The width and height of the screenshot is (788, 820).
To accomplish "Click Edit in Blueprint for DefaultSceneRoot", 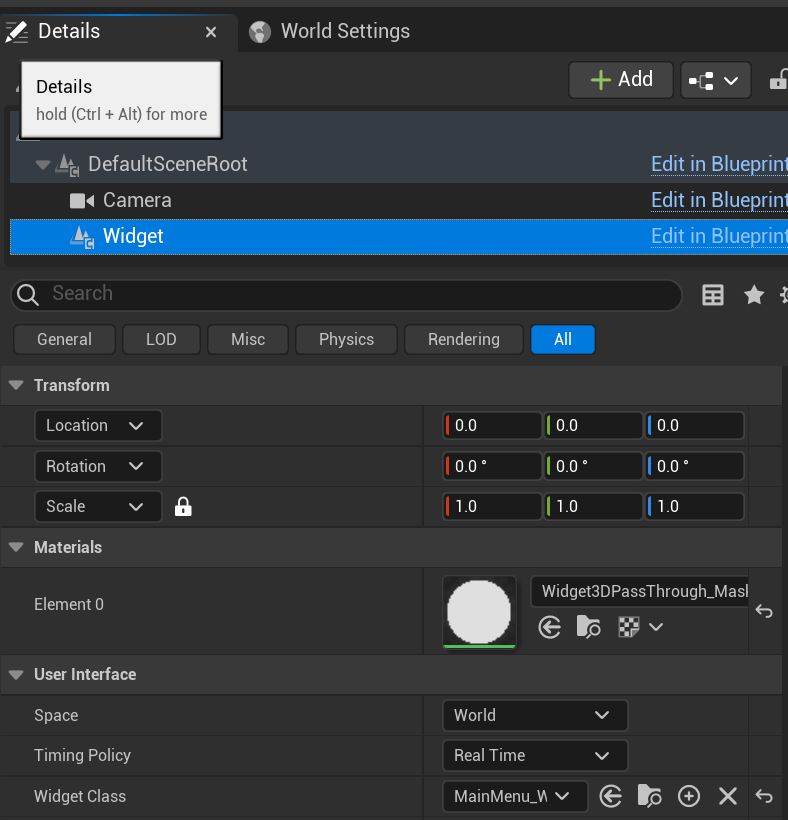I will point(718,164).
